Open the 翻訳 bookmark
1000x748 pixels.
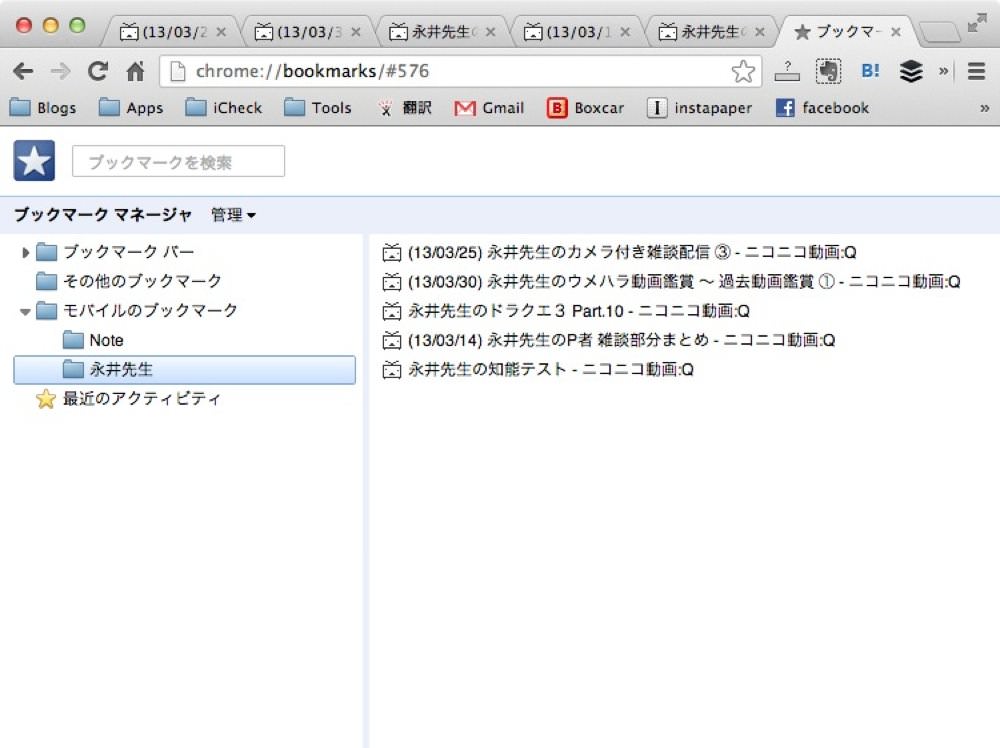(404, 108)
